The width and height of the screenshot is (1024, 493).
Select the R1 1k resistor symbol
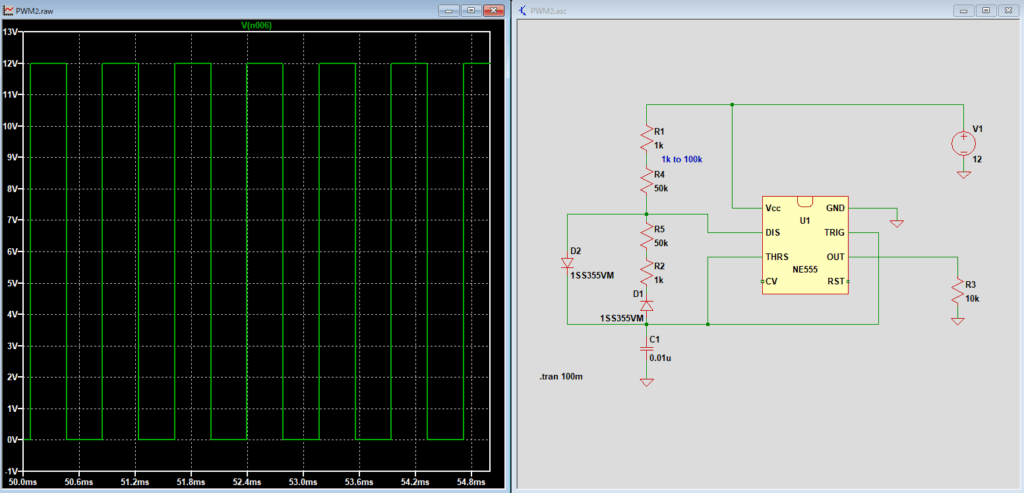click(647, 139)
